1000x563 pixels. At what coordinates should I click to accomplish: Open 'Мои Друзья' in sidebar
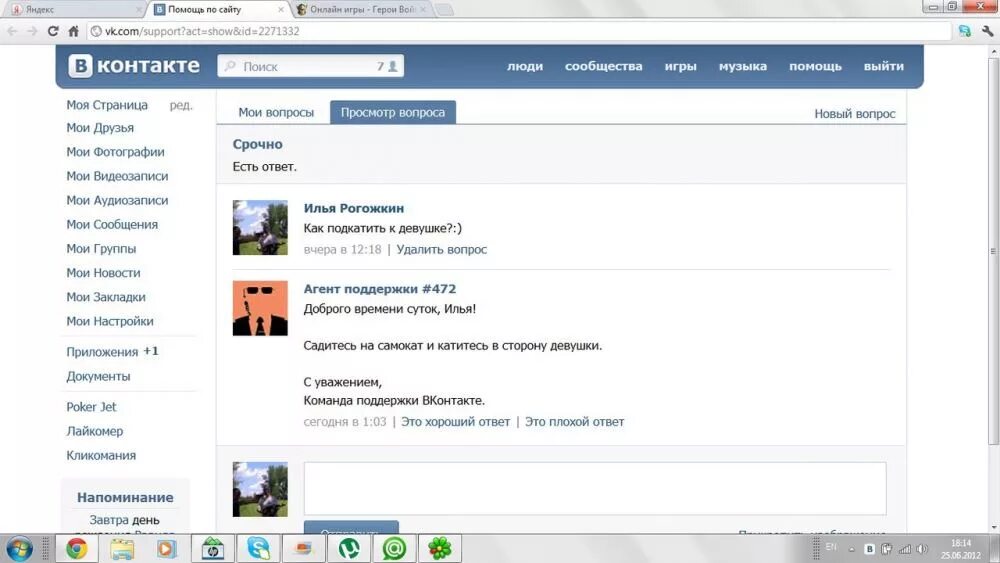click(x=100, y=128)
